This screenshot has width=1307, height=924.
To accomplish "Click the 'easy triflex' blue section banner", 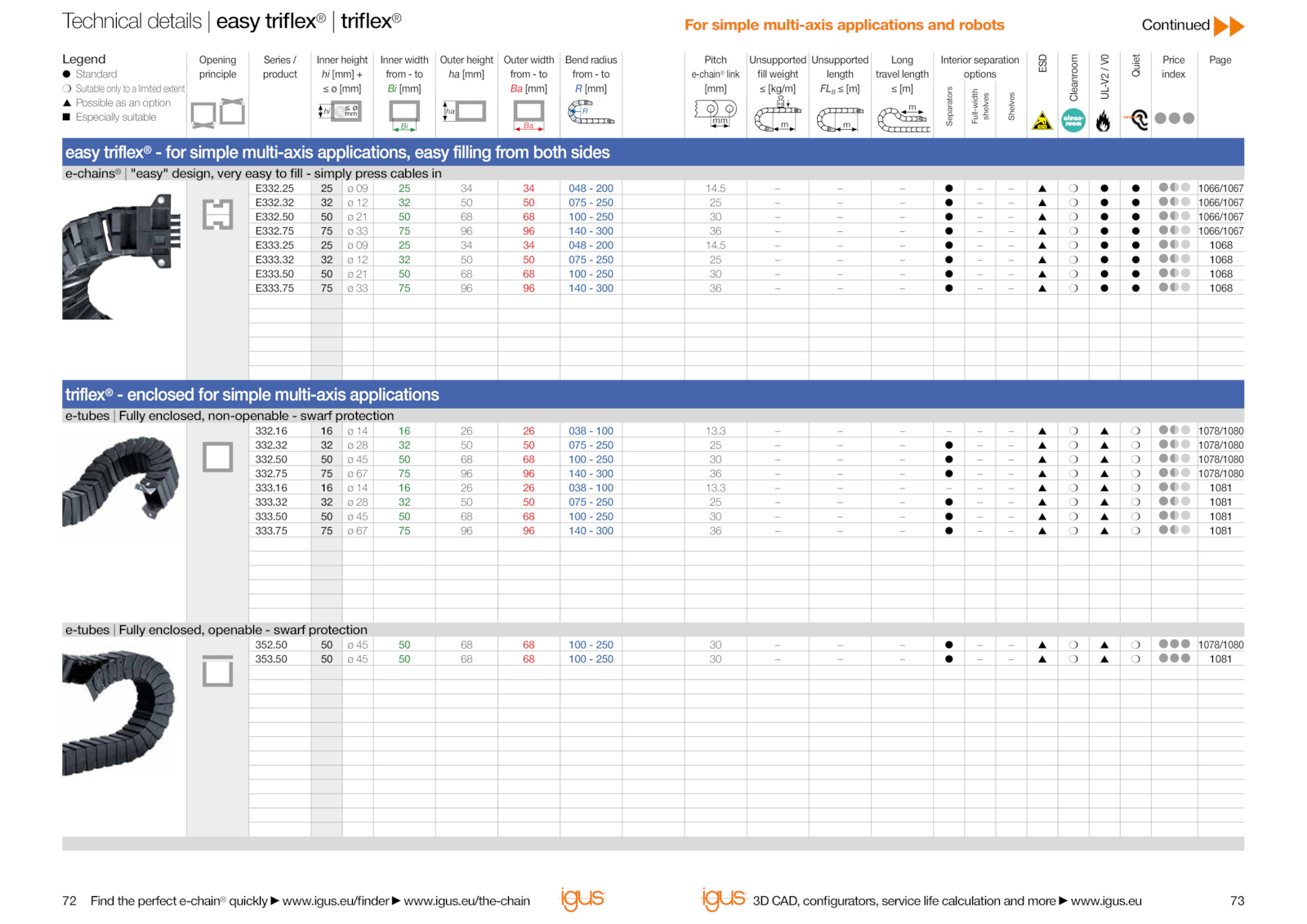I will pyautogui.click(x=653, y=153).
